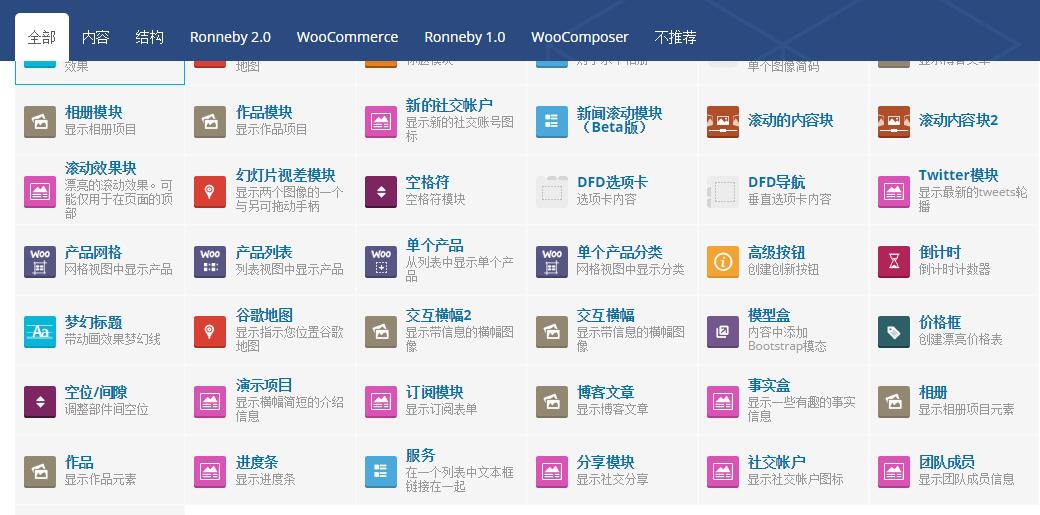Viewport: 1040px width, 515px height.
Task: Switch to the 内容 tab
Action: coord(96,37)
